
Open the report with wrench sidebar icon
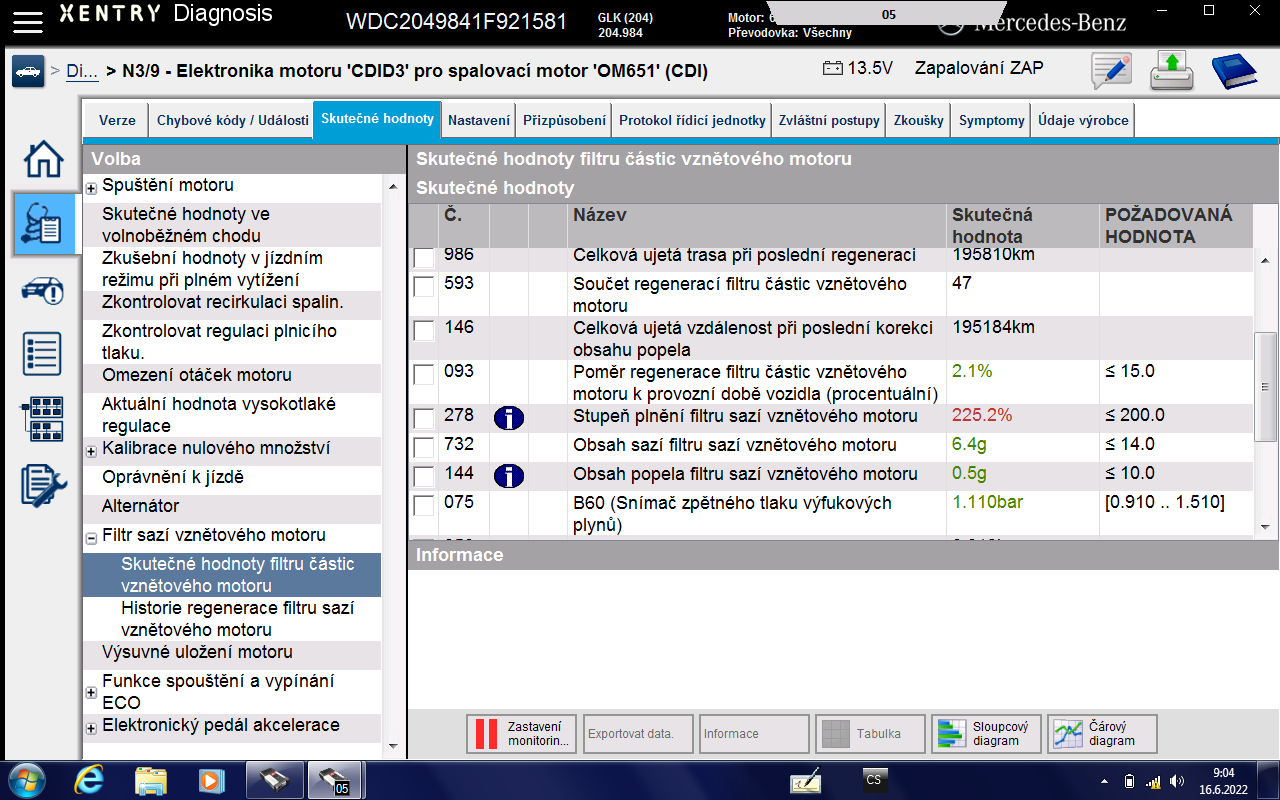click(43, 485)
